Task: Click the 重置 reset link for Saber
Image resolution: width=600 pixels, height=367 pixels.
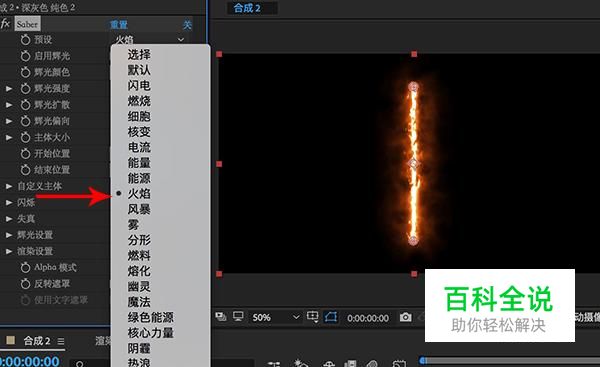Action: [x=119, y=25]
